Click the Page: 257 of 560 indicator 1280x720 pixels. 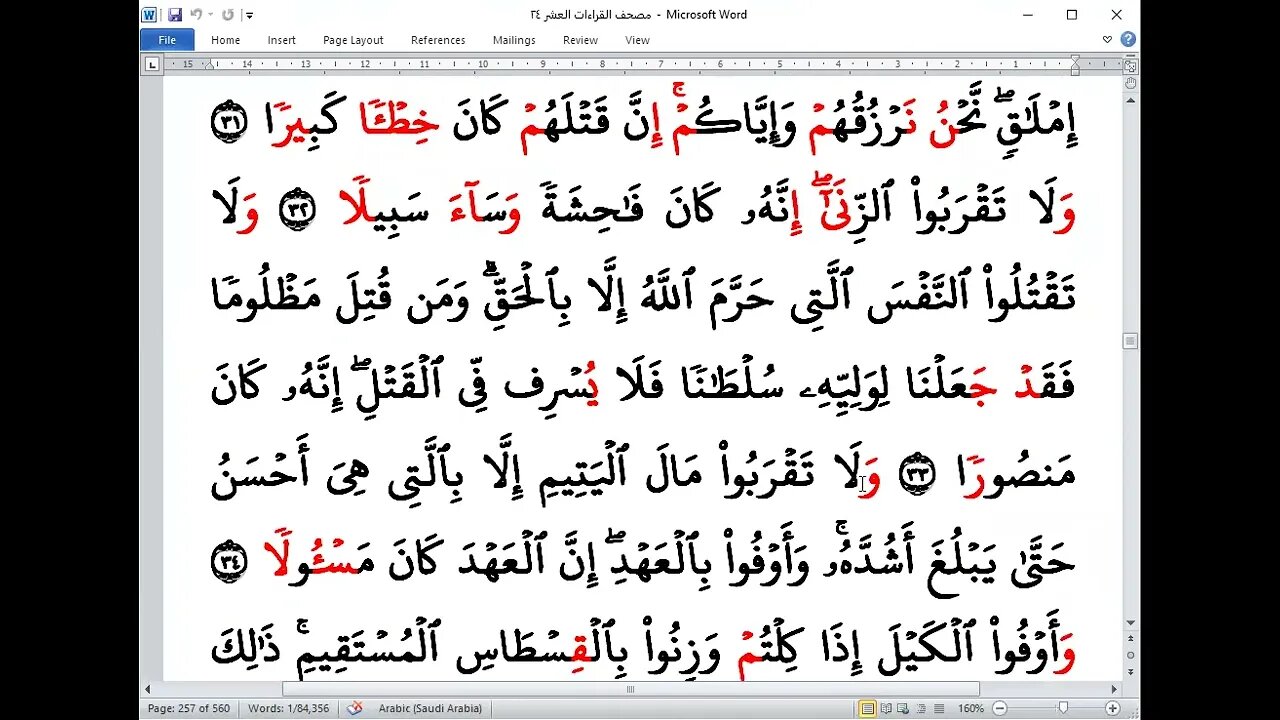pos(188,708)
